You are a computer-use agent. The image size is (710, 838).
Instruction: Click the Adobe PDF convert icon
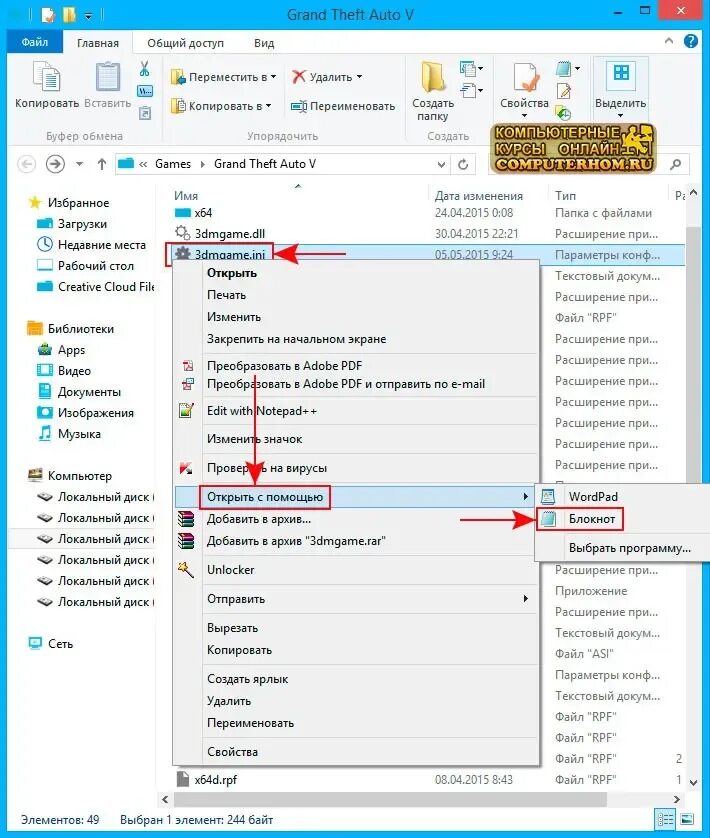pyautogui.click(x=188, y=366)
